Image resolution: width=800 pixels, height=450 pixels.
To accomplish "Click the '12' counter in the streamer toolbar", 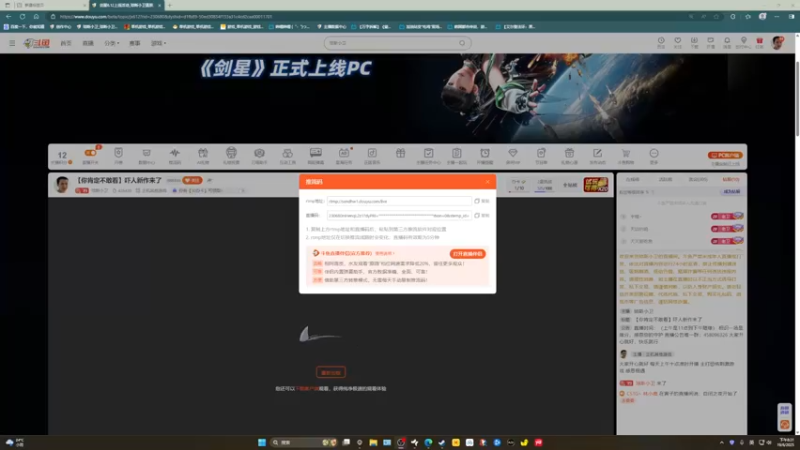I will [62, 155].
